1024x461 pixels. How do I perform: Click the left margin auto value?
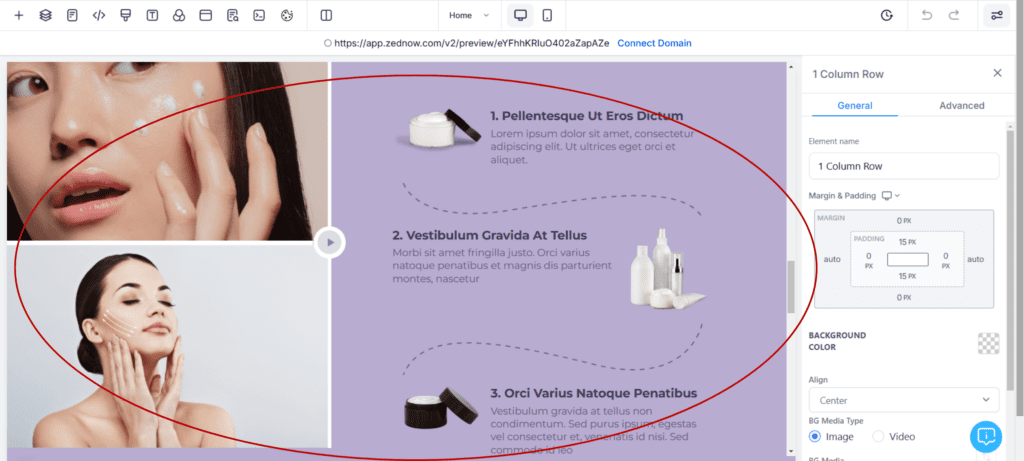tap(832, 259)
